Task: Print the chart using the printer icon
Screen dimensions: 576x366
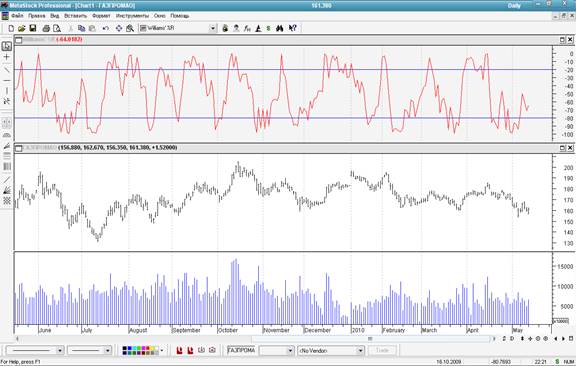Action: [46, 28]
